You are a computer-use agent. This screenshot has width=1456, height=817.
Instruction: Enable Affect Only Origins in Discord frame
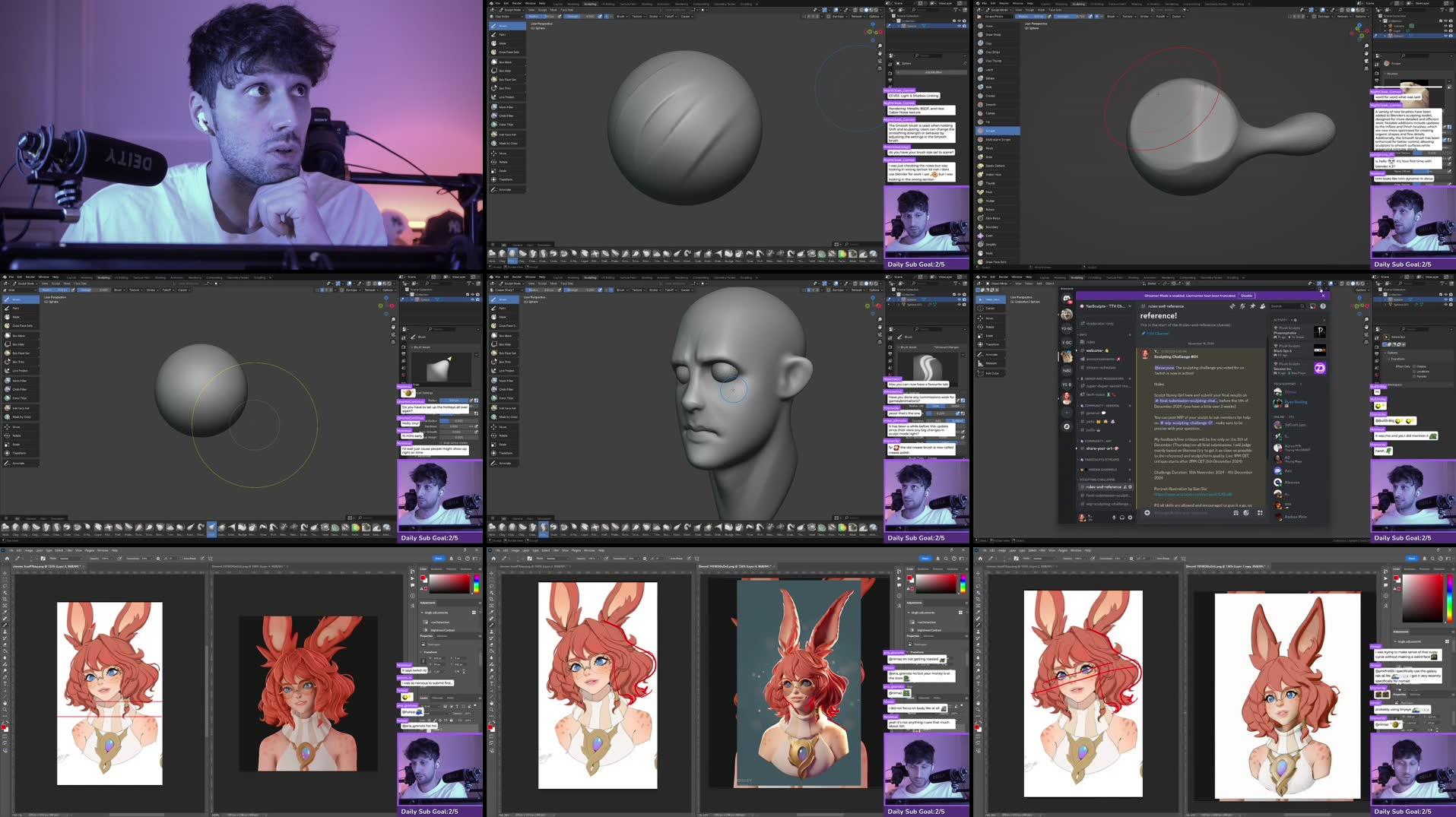[1414, 366]
